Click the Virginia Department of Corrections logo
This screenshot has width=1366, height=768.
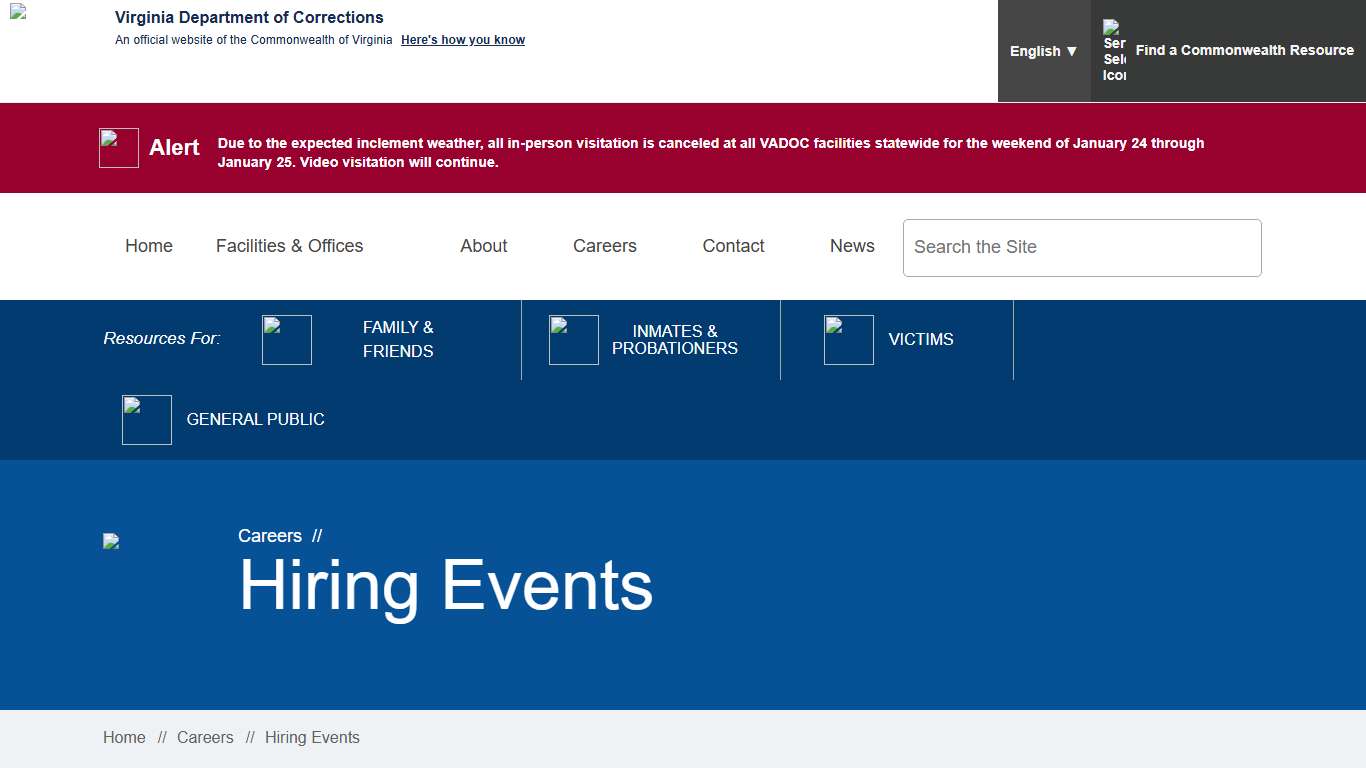[17, 14]
